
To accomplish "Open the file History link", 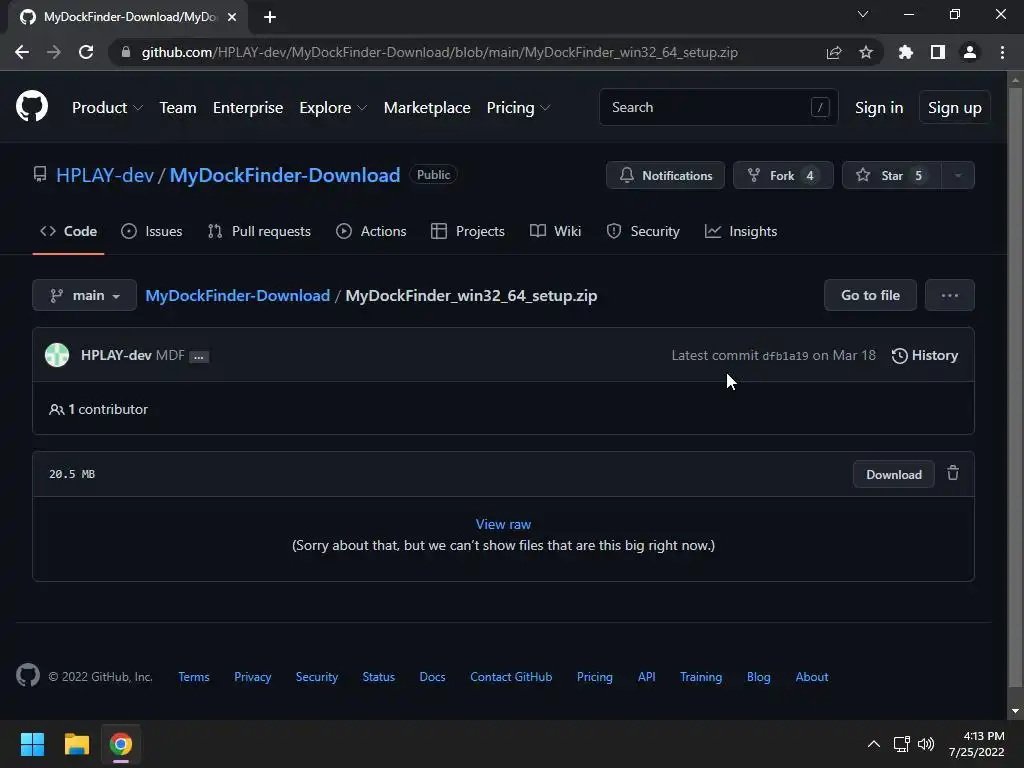I will coord(925,355).
